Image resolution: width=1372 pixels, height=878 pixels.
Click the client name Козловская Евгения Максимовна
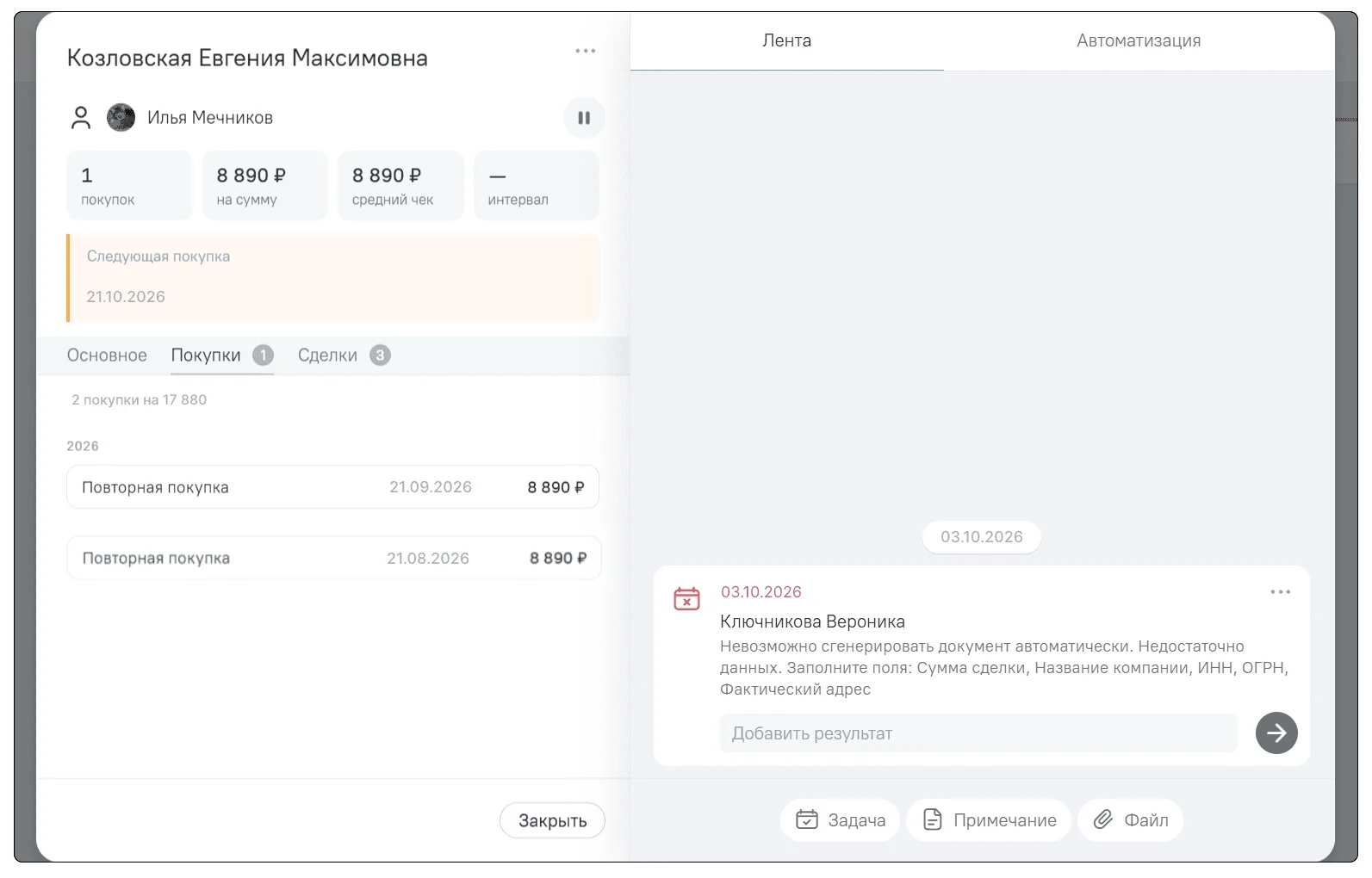[247, 58]
